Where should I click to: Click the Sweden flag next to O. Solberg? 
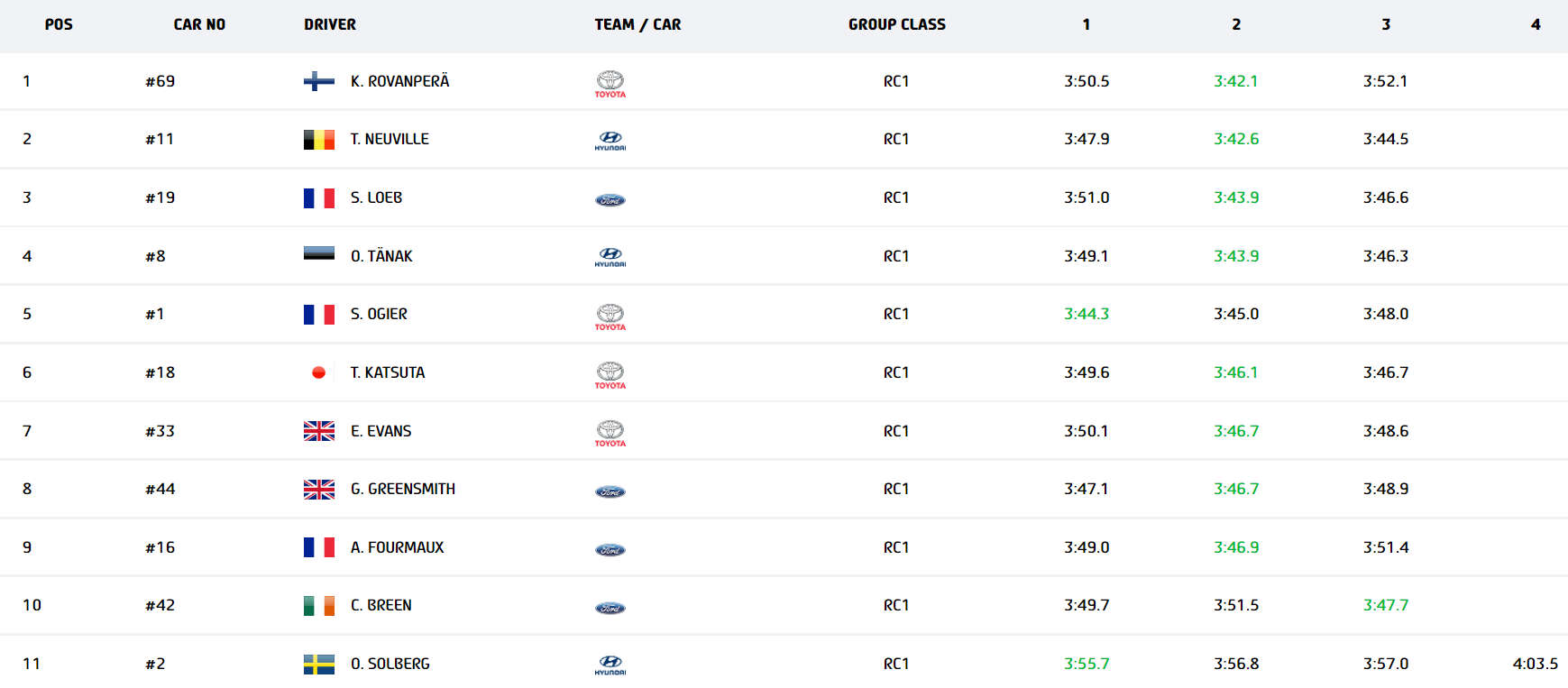[x=318, y=664]
